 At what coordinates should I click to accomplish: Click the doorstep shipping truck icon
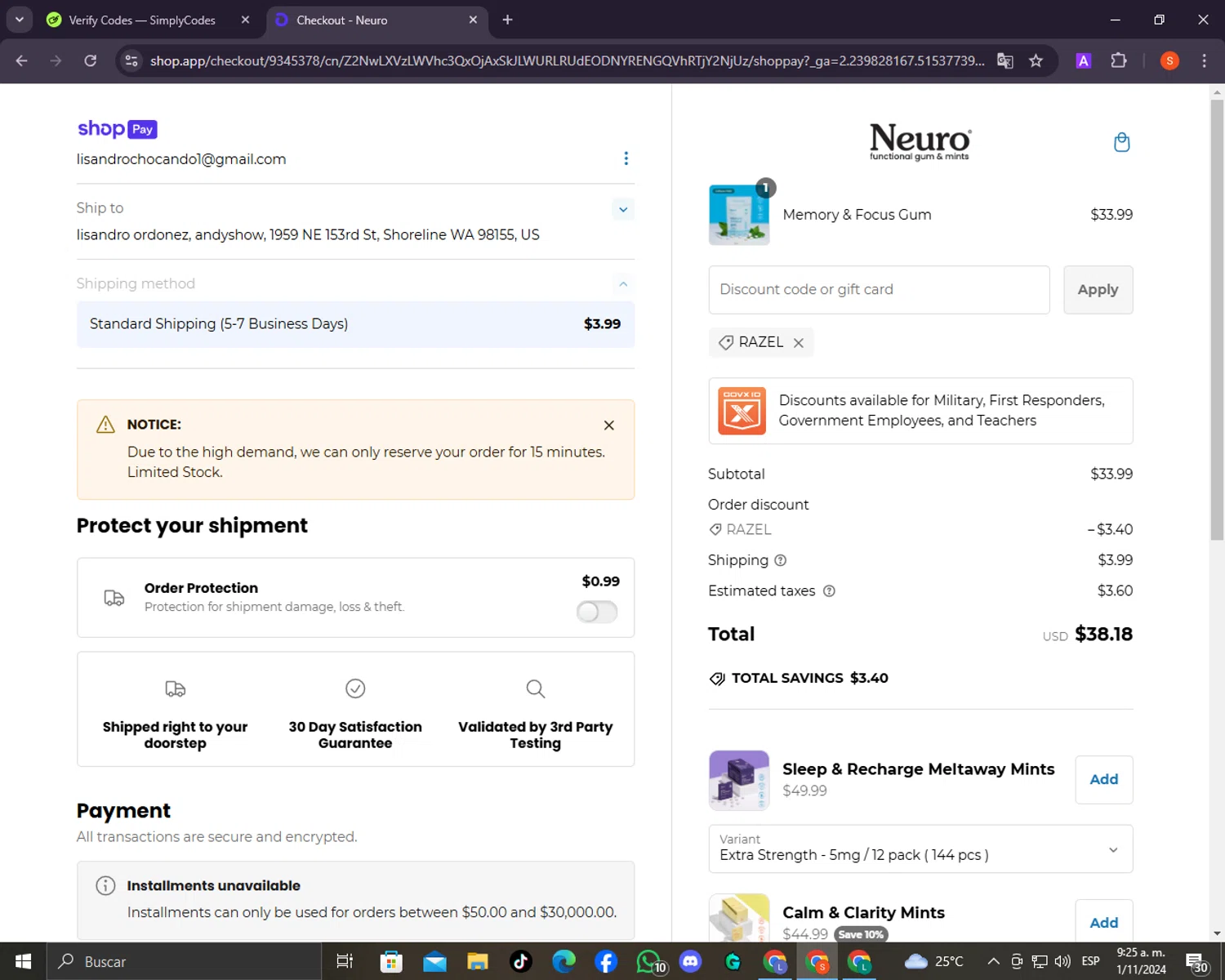pos(175,688)
